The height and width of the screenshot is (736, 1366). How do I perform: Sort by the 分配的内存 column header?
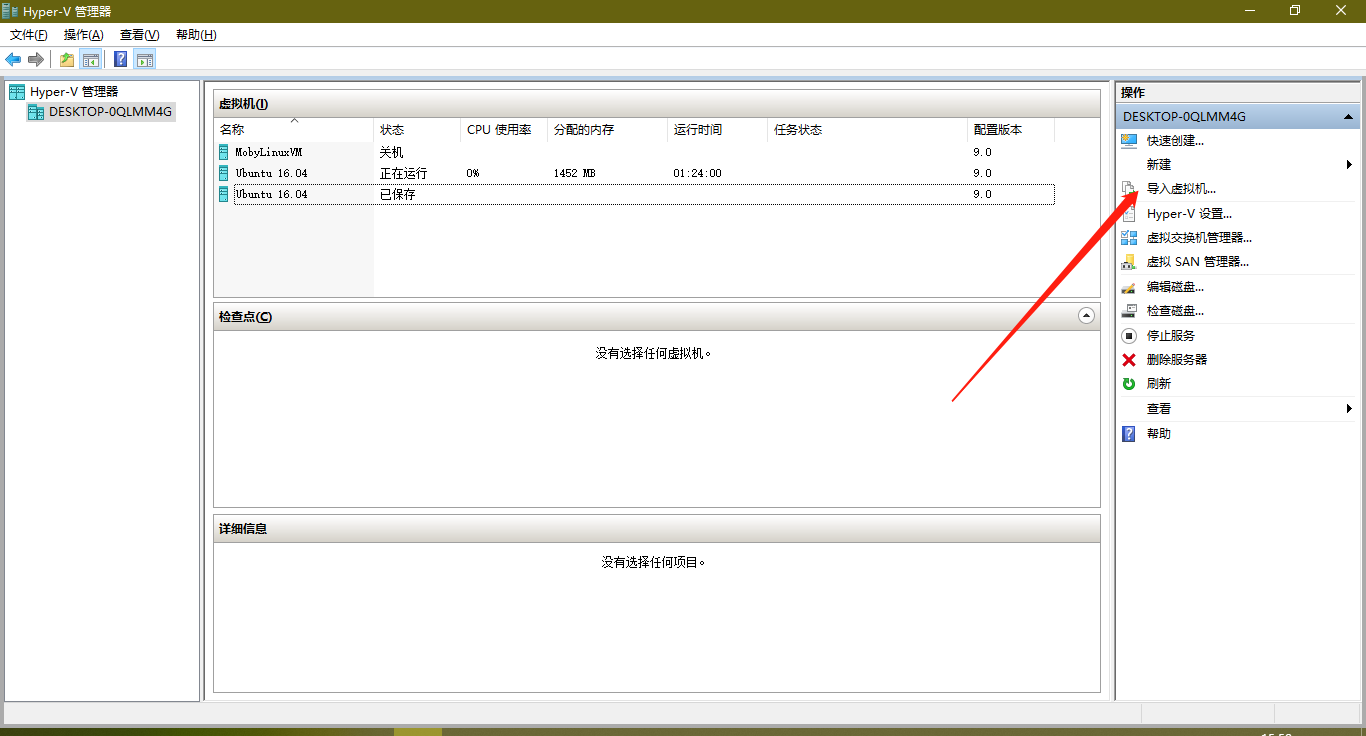607,130
